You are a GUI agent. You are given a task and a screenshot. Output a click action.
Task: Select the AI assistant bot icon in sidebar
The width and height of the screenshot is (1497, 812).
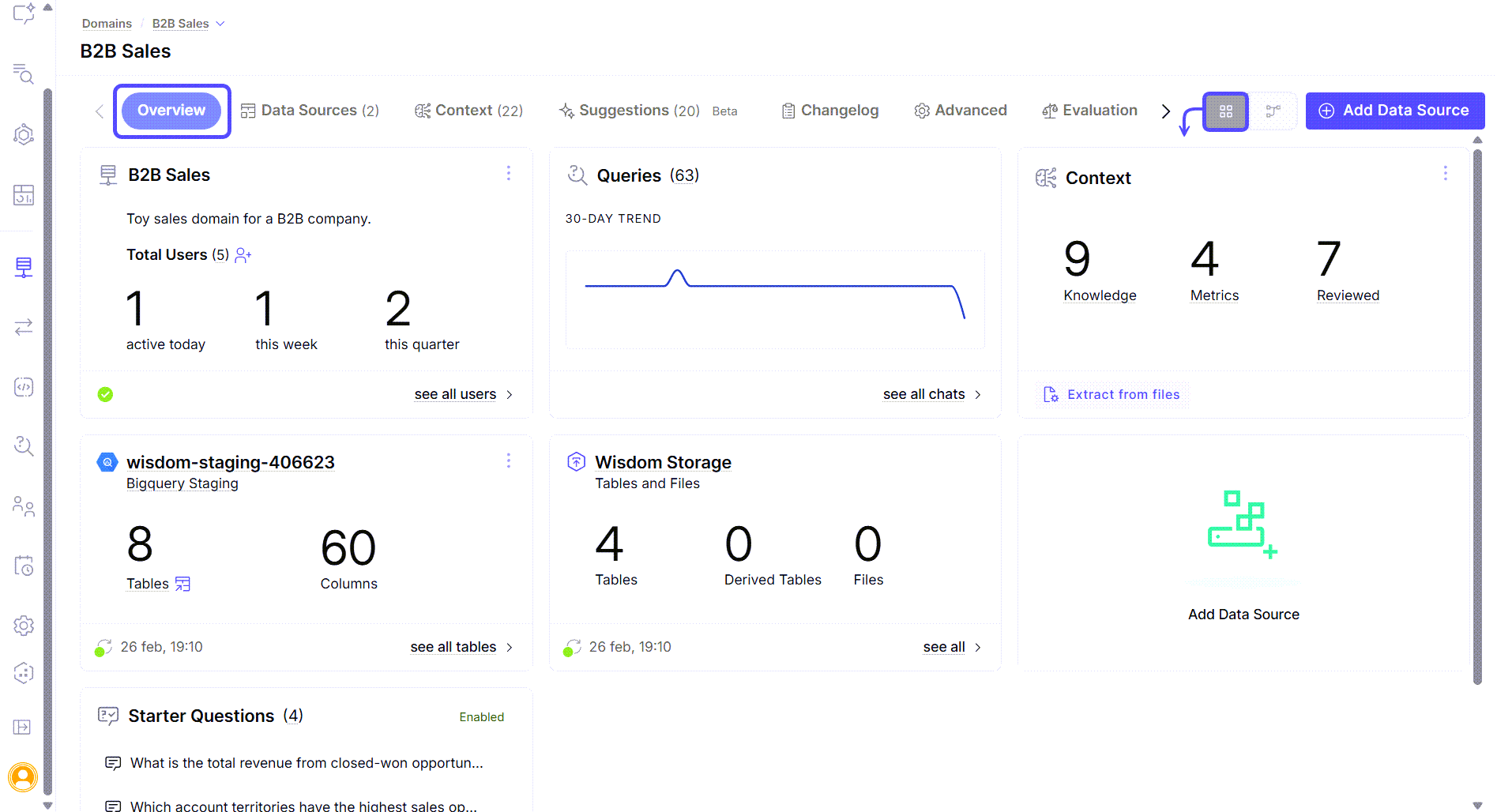pos(24,672)
